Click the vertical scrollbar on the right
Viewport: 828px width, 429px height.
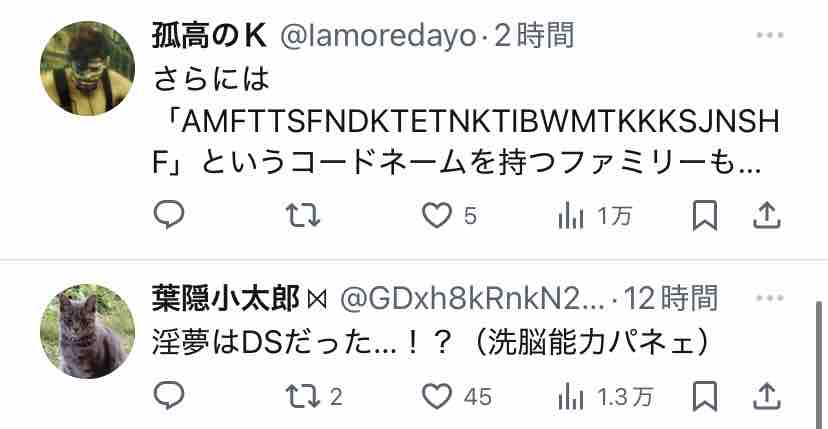click(819, 365)
